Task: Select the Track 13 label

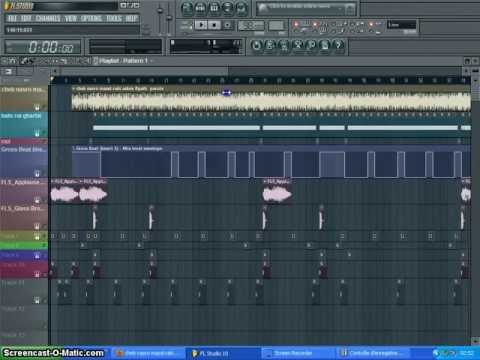Action: [13, 335]
